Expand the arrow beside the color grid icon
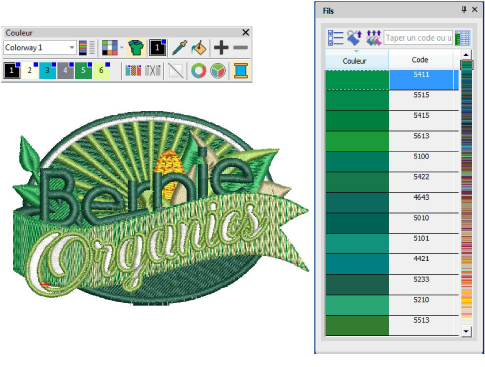This screenshot has width=485, height=367. tap(122, 48)
